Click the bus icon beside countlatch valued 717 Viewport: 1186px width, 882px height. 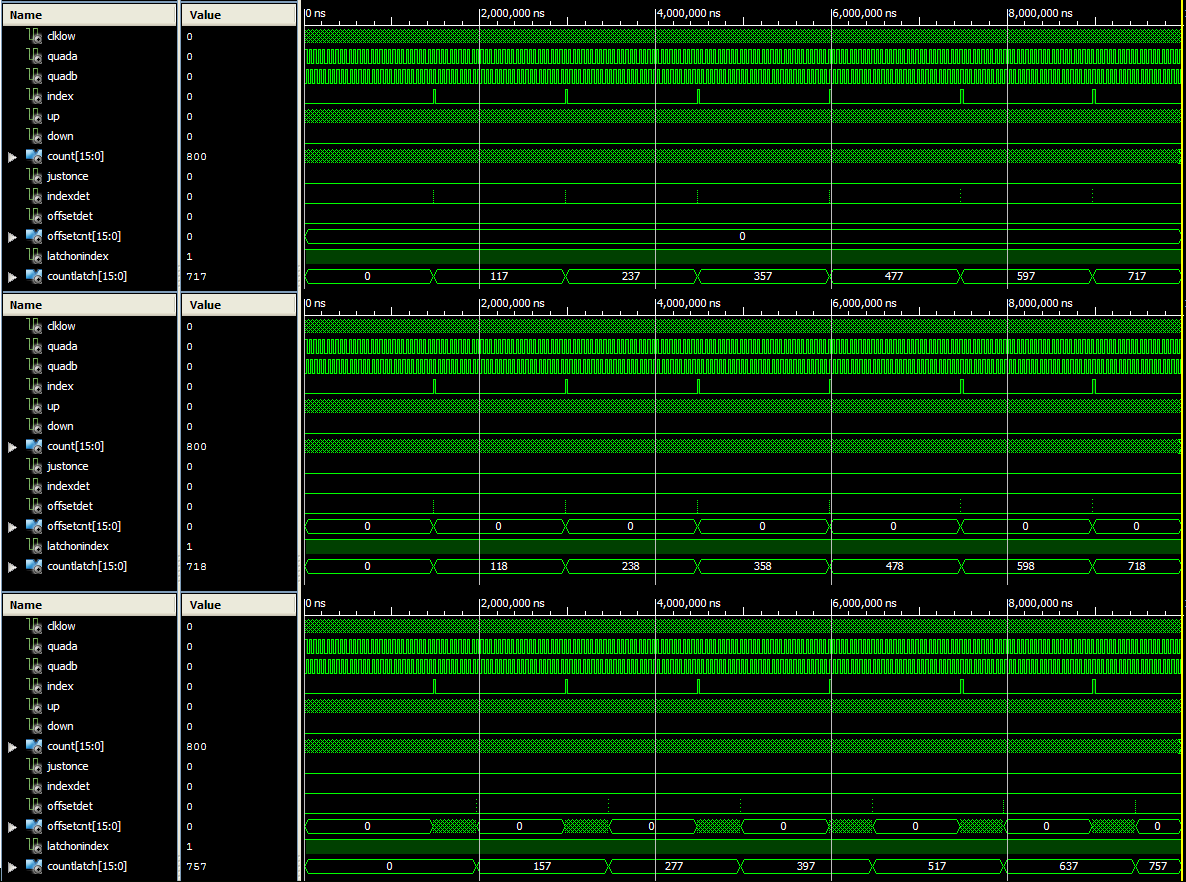(x=34, y=276)
